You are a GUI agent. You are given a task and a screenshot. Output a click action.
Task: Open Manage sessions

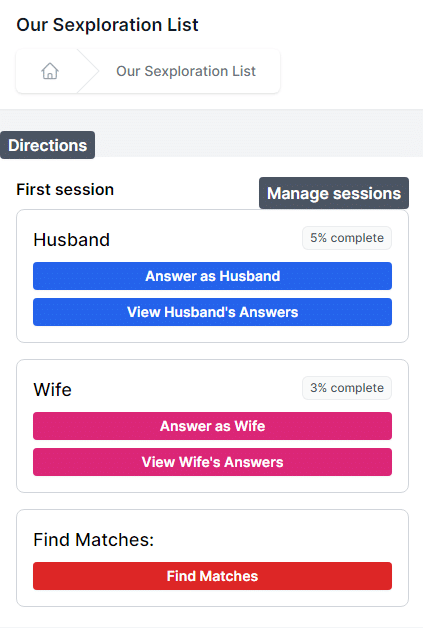coord(334,193)
